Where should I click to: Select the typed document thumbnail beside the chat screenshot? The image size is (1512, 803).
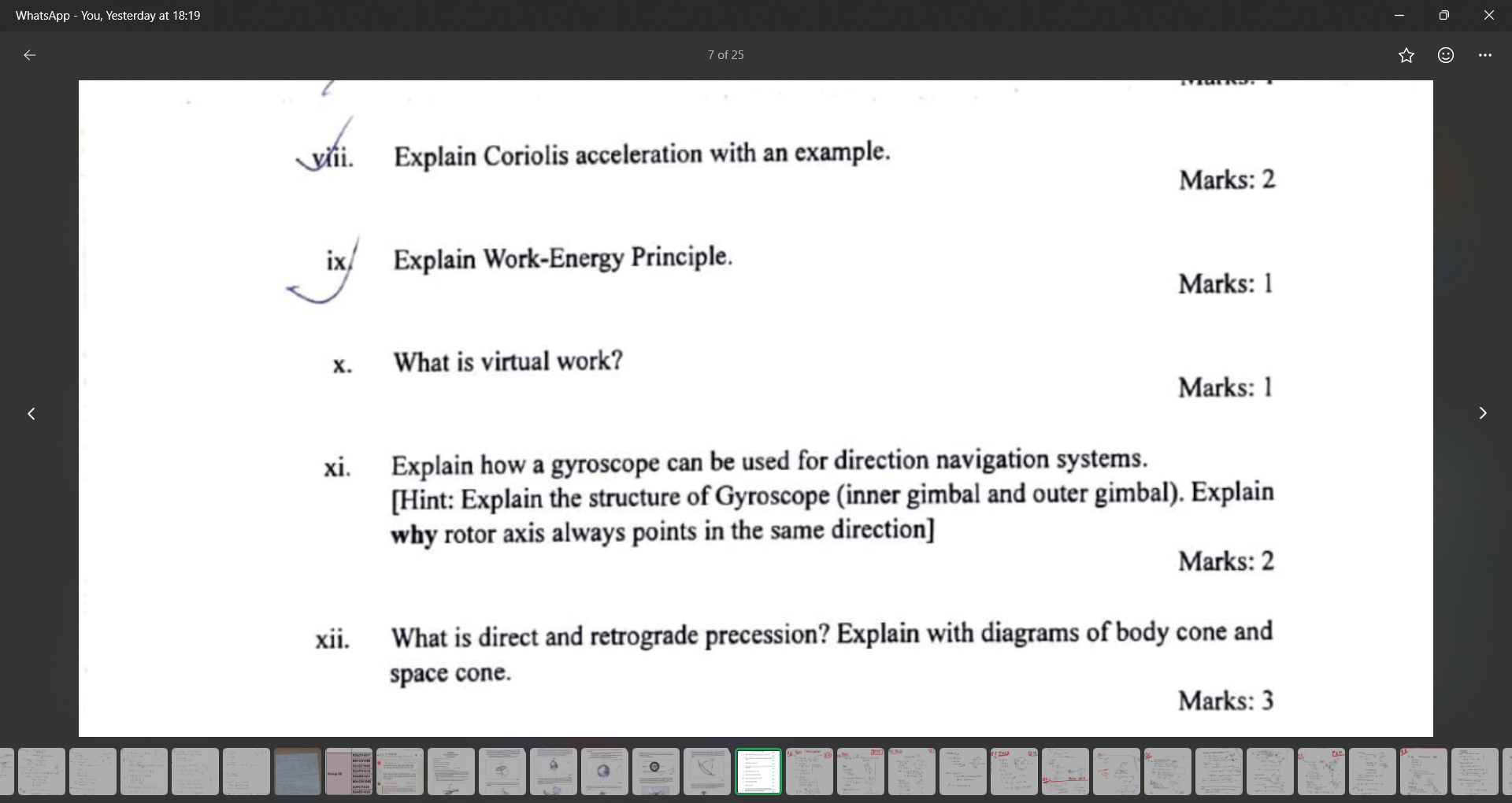click(x=451, y=772)
